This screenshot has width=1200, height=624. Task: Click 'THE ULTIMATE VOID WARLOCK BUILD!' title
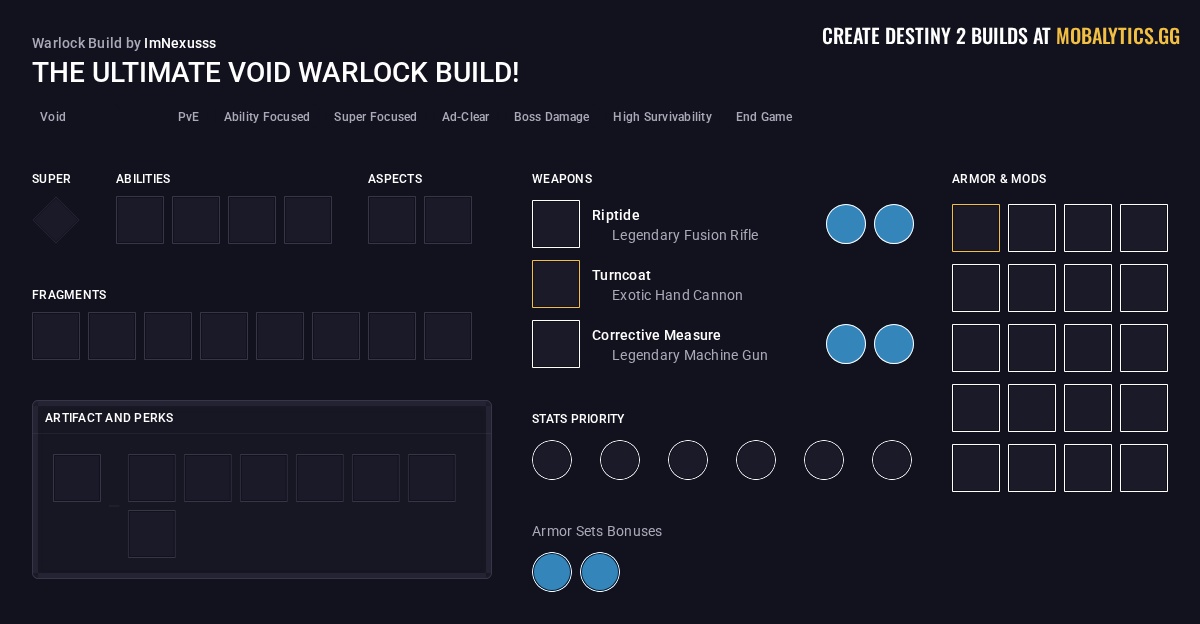(x=276, y=73)
